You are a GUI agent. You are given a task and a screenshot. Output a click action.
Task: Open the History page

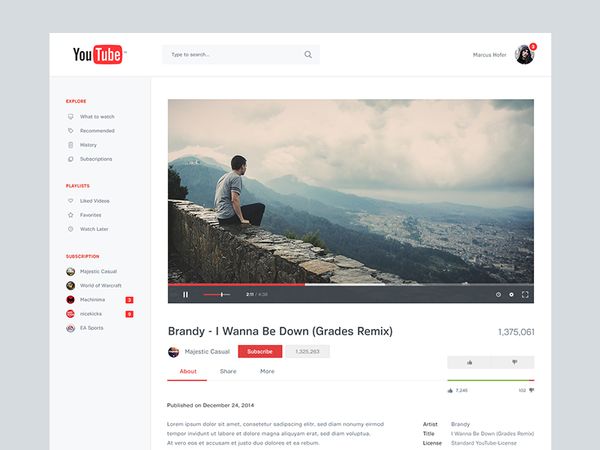(x=88, y=145)
